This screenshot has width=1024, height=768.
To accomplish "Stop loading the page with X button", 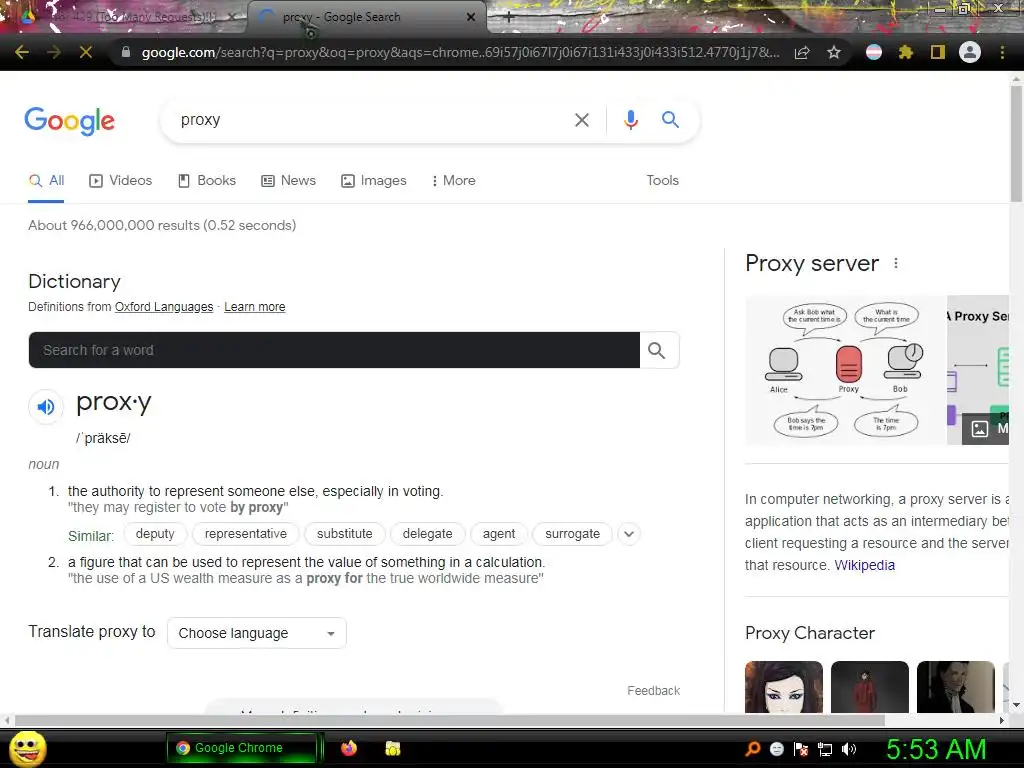I will (86, 52).
